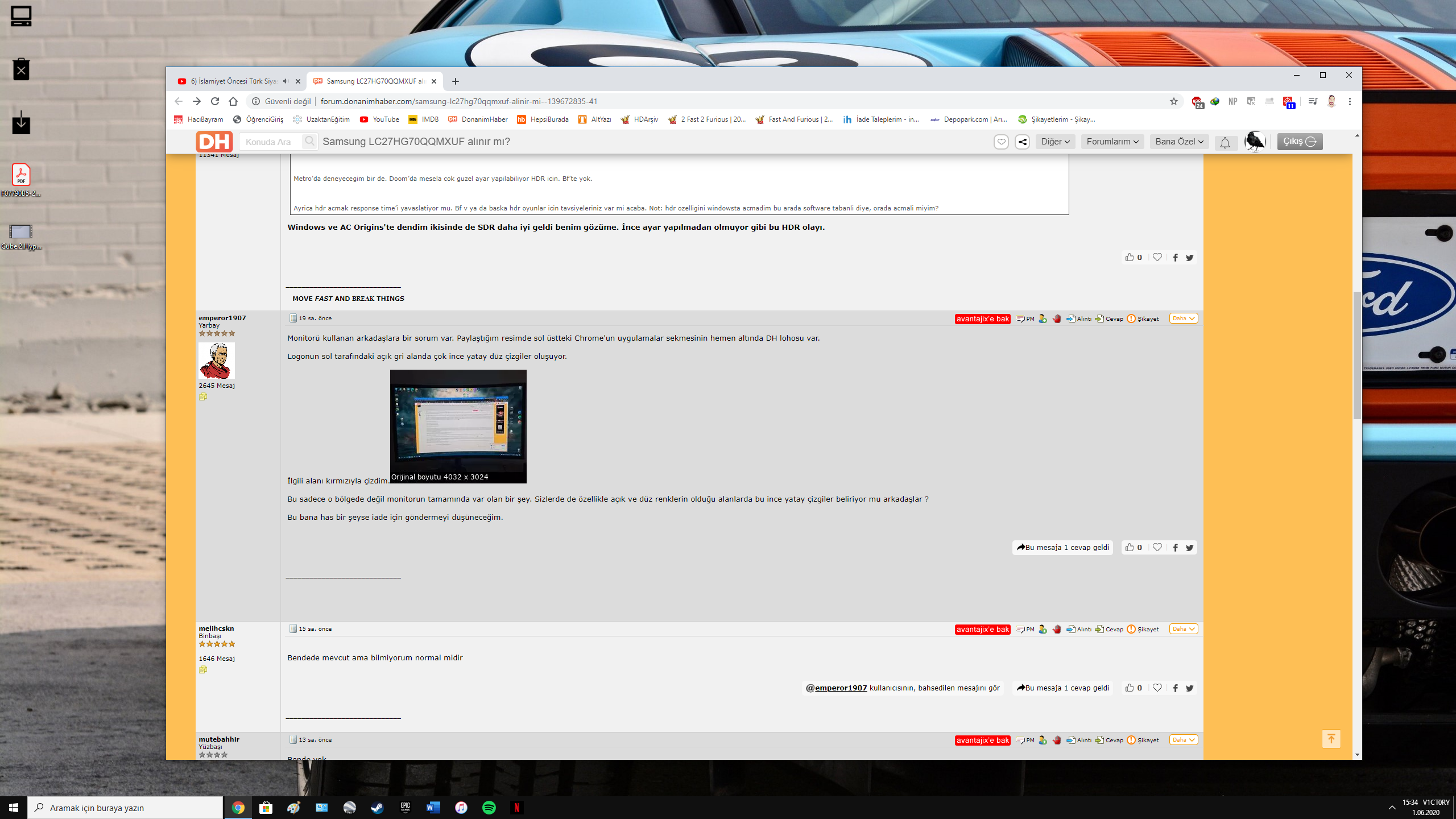This screenshot has width=1456, height=819.
Task: Open the PDF file on desktop
Action: point(21,180)
